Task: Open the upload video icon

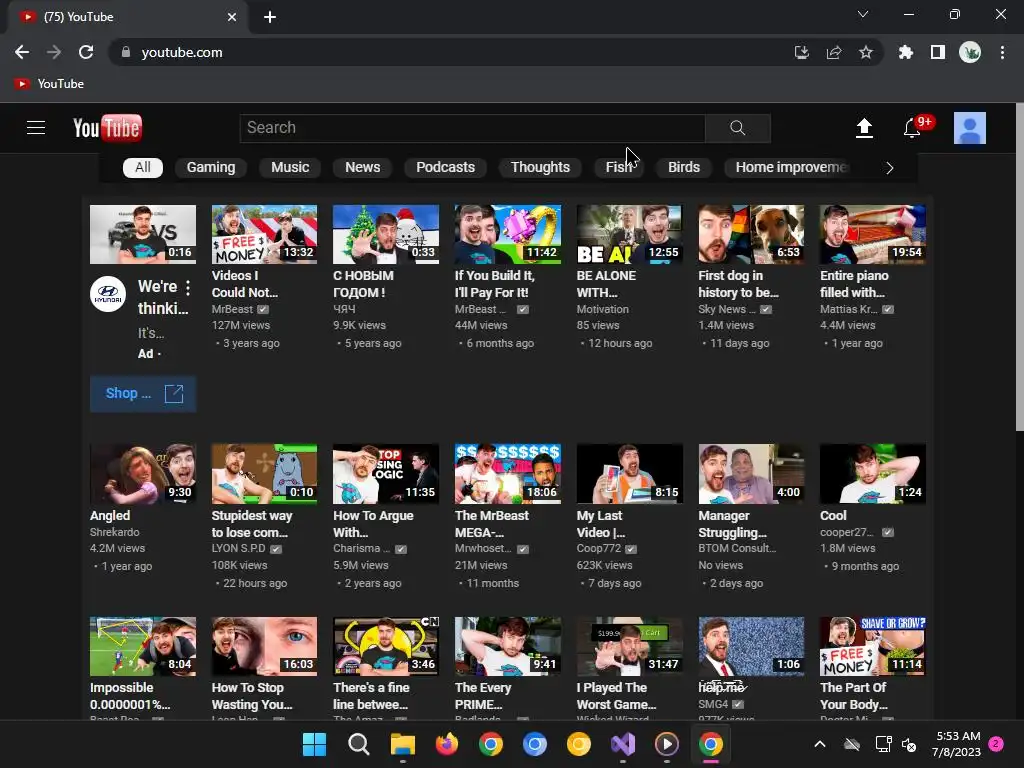Action: [x=864, y=128]
